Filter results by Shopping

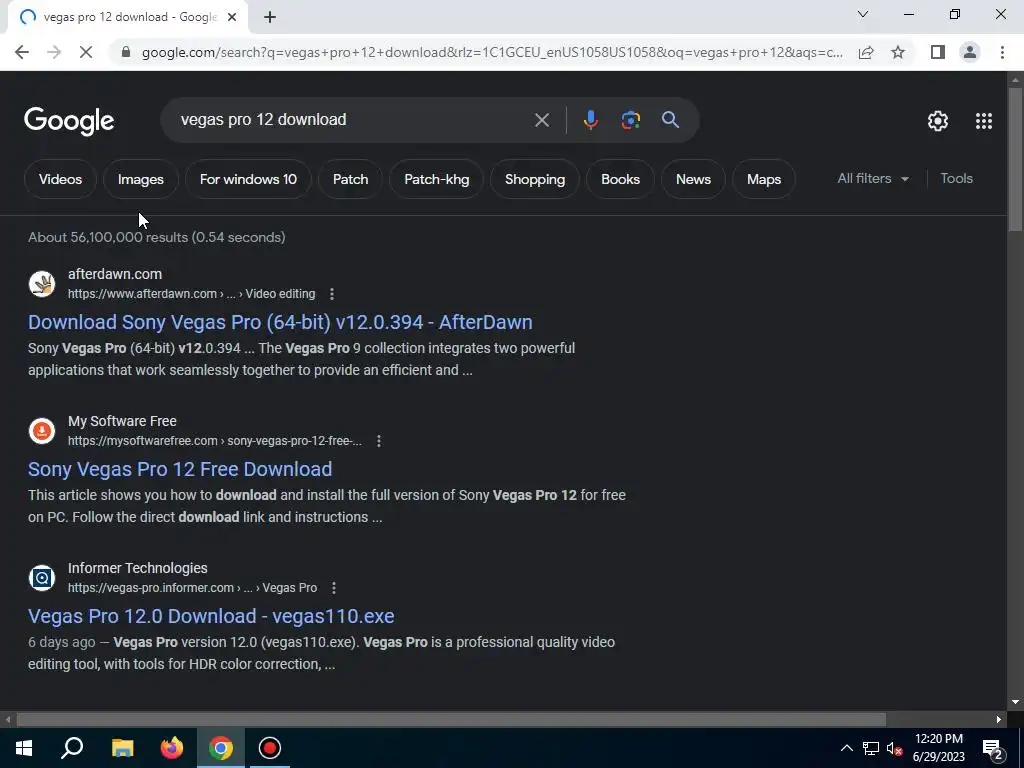pos(535,179)
